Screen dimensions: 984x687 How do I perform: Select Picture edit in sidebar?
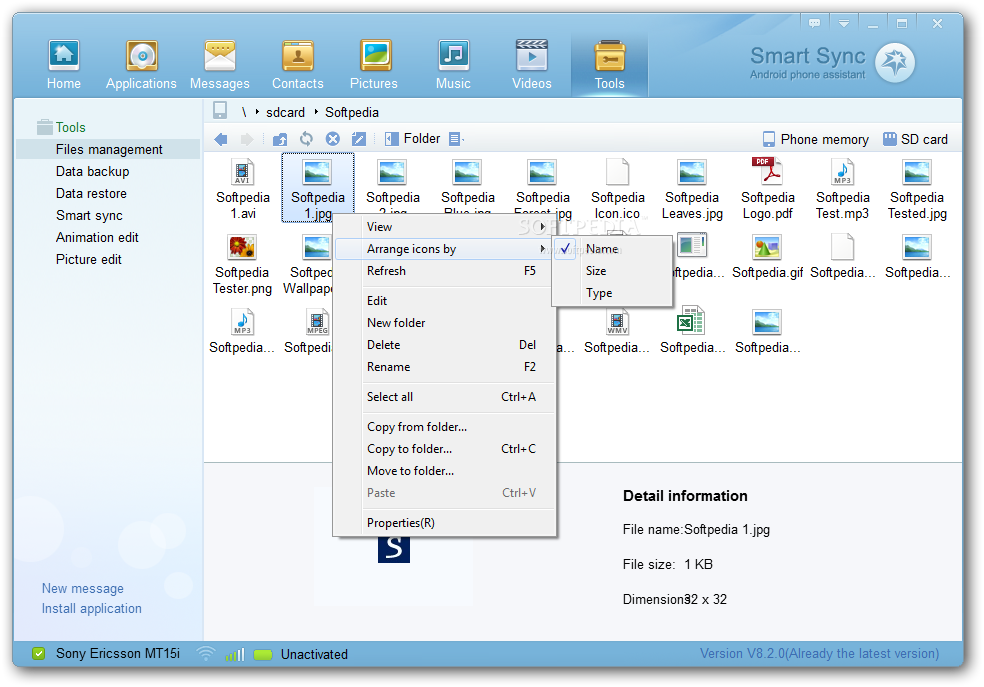click(x=88, y=259)
